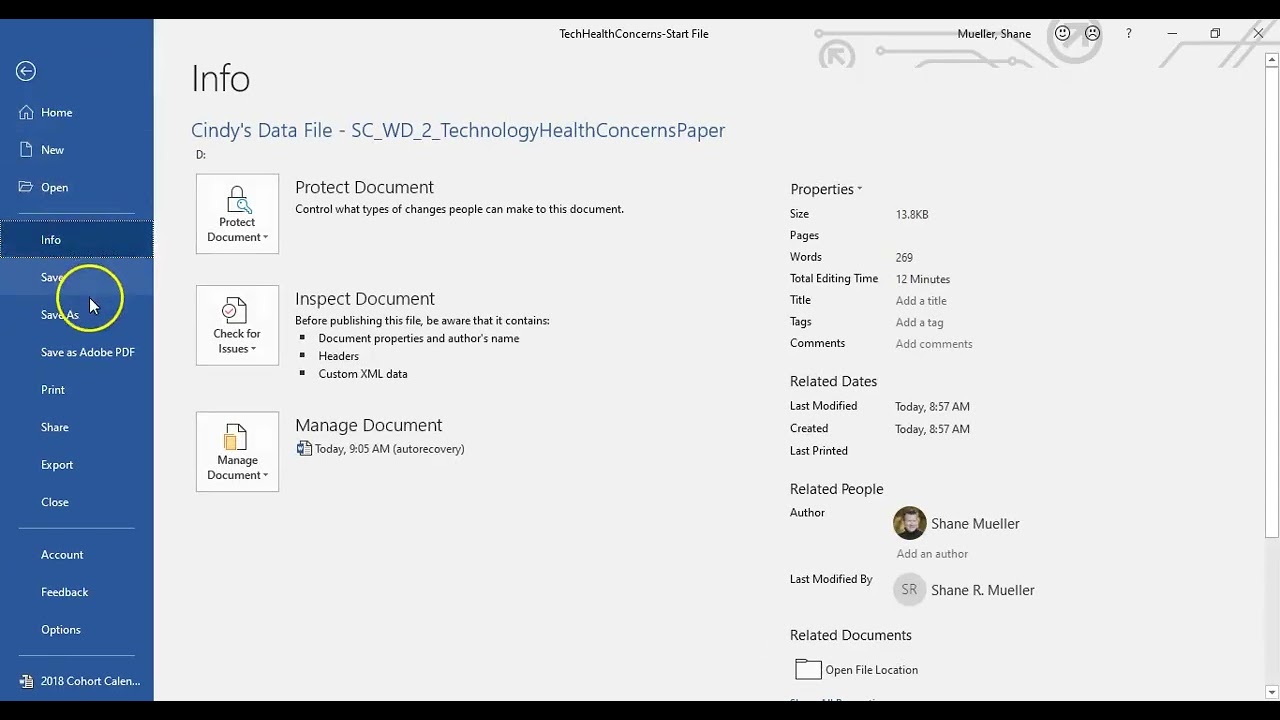The height and width of the screenshot is (720, 1280).
Task: Click the SR avatar for Shane R. Mueller
Action: (909, 590)
